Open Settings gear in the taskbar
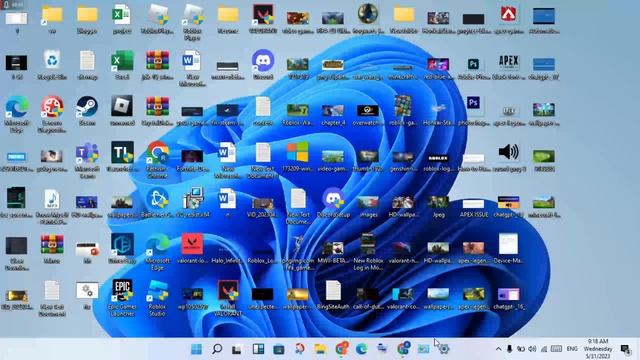The height and width of the screenshot is (360, 640). [x=444, y=349]
